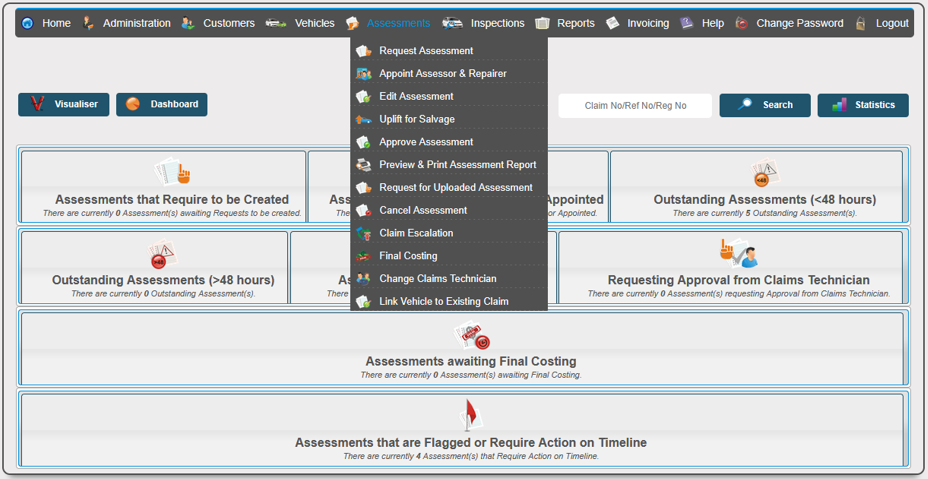The width and height of the screenshot is (928, 479).
Task: Click the Search button
Action: coord(765,105)
